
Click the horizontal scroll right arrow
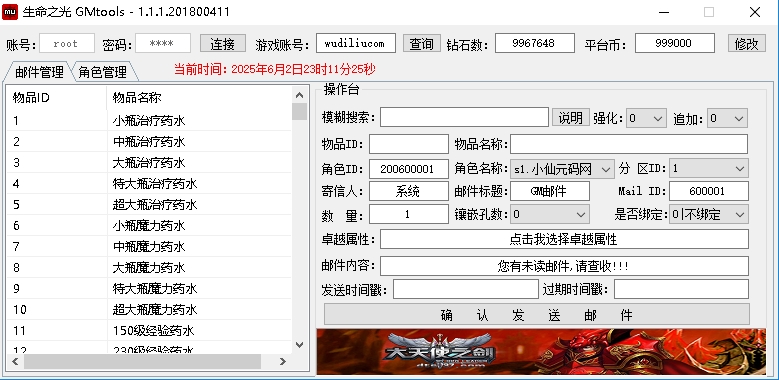point(283,362)
